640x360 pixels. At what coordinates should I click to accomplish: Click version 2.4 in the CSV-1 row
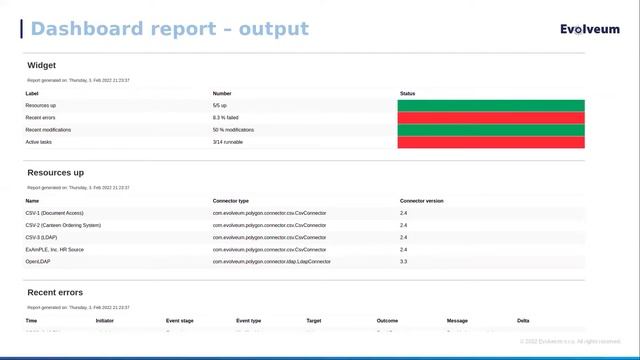(403, 213)
